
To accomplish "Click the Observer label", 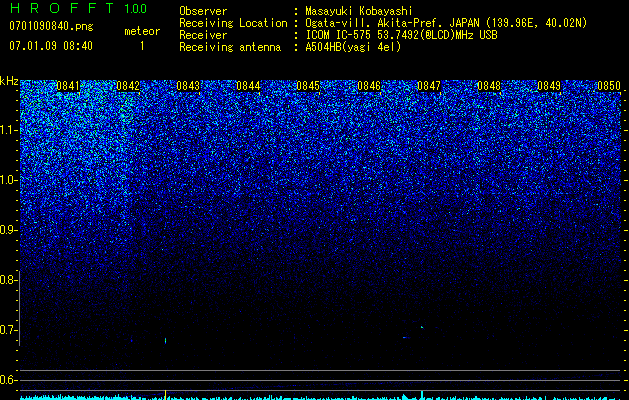I will coord(203,11).
